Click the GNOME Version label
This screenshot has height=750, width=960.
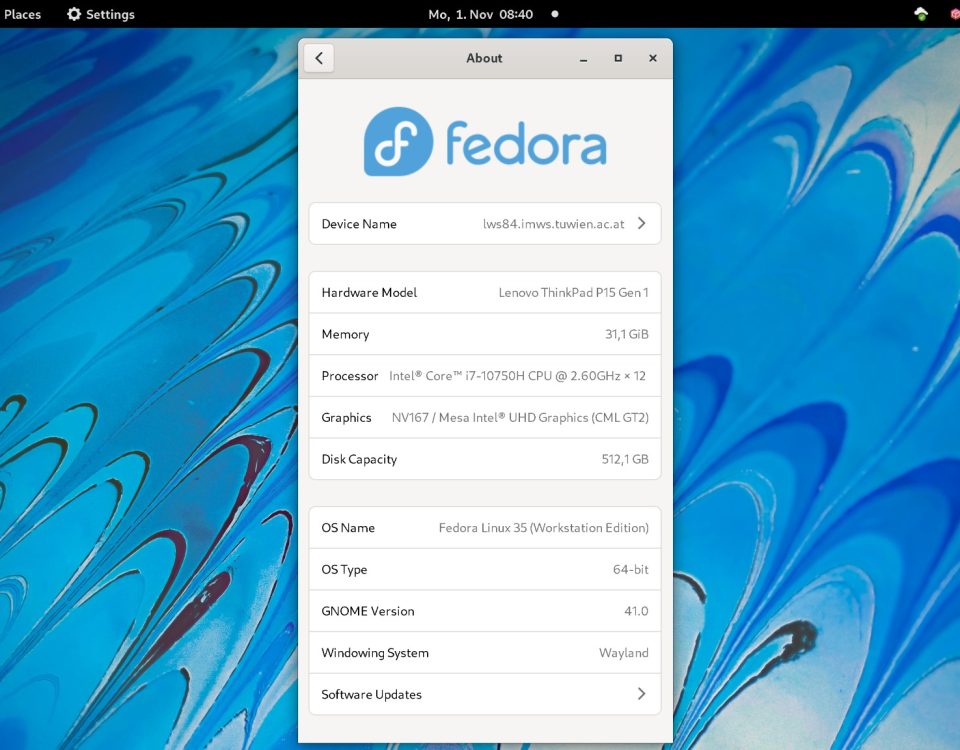click(368, 611)
